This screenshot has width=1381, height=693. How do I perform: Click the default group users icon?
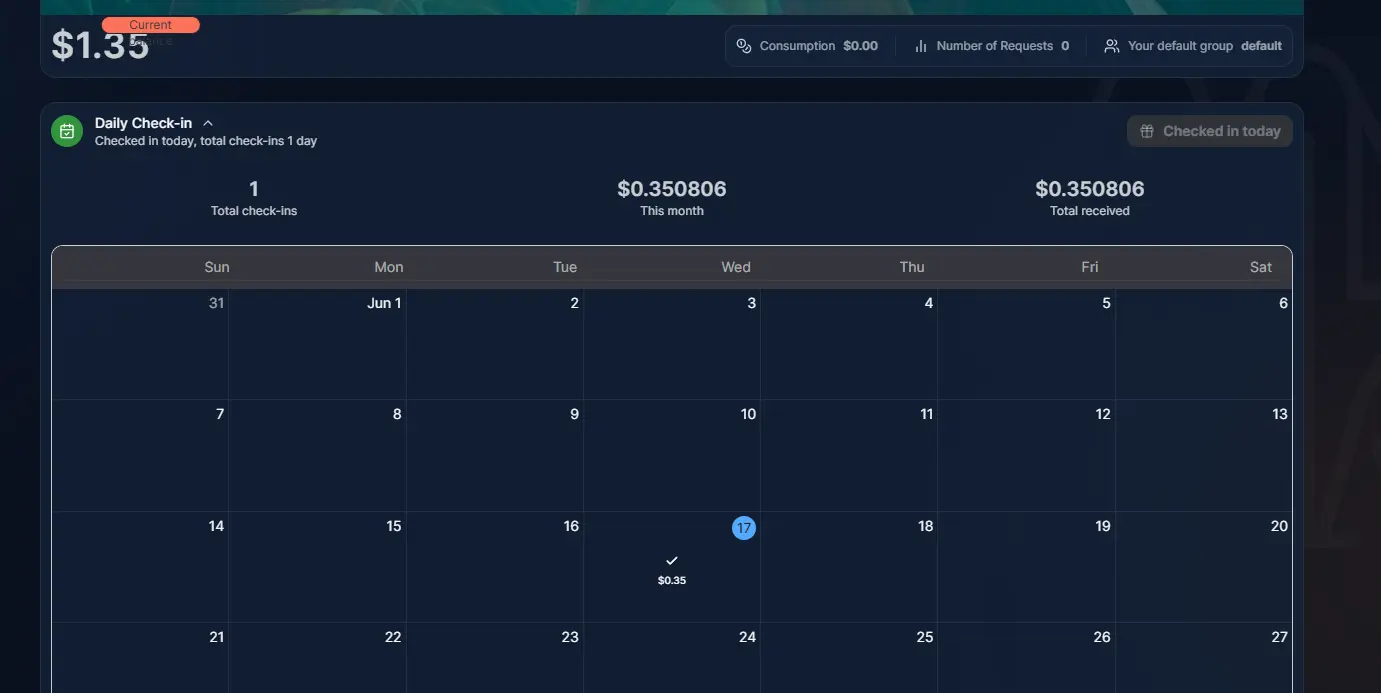point(1111,46)
